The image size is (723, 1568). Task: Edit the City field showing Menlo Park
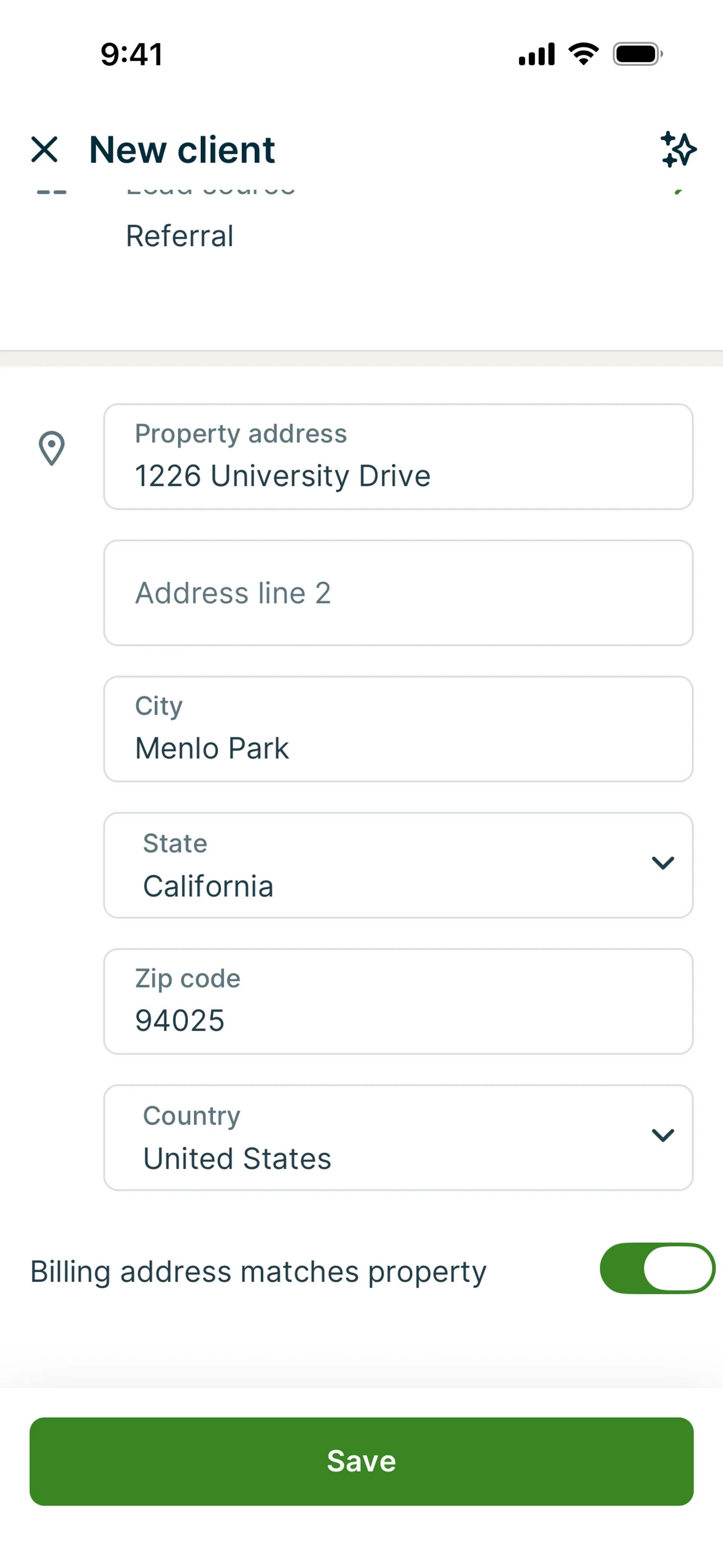(x=398, y=729)
